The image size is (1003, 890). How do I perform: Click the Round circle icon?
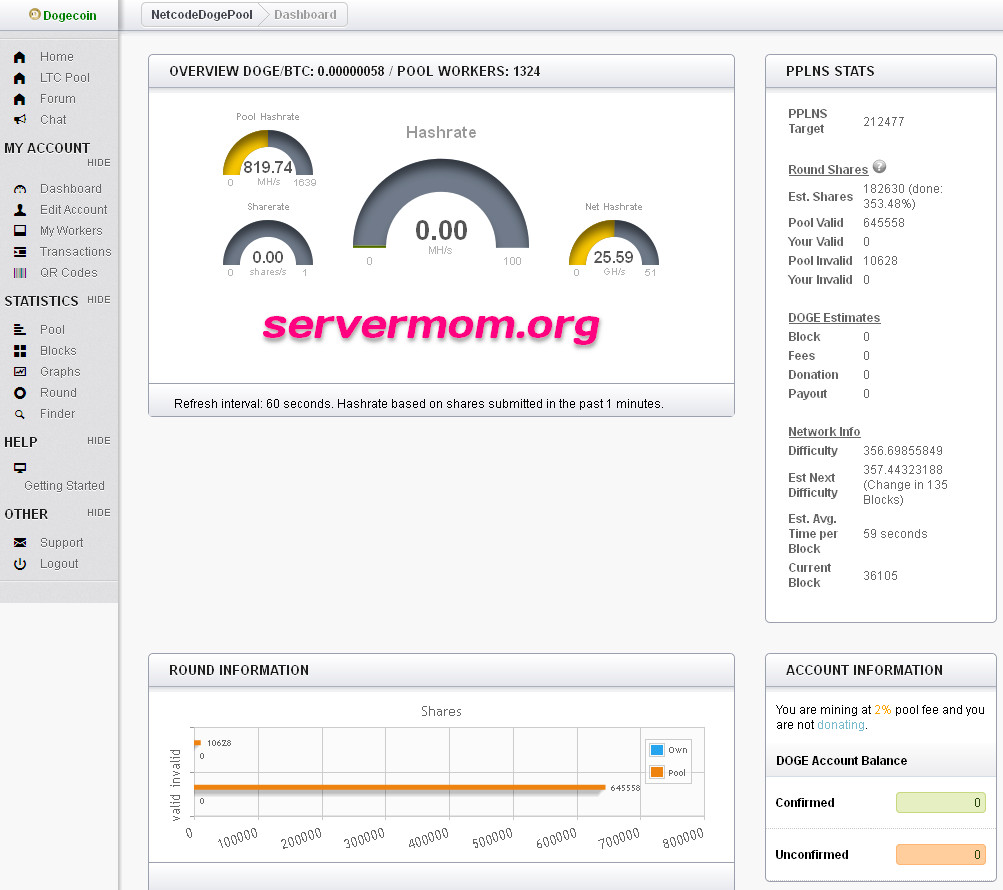tap(20, 393)
